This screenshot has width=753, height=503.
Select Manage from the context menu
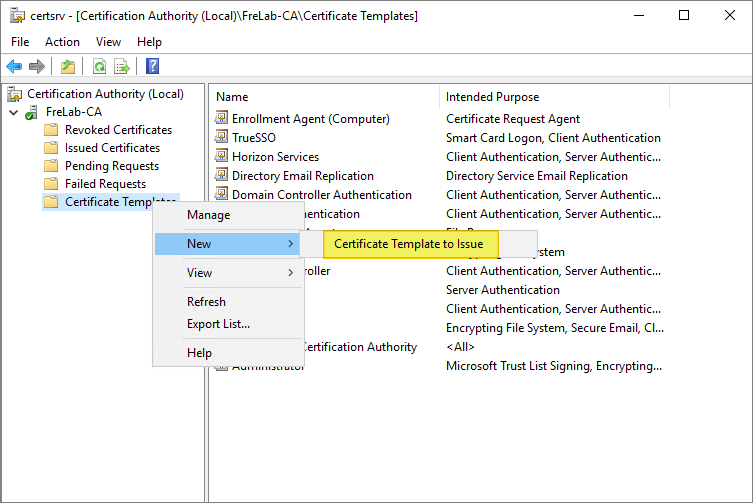click(x=208, y=215)
